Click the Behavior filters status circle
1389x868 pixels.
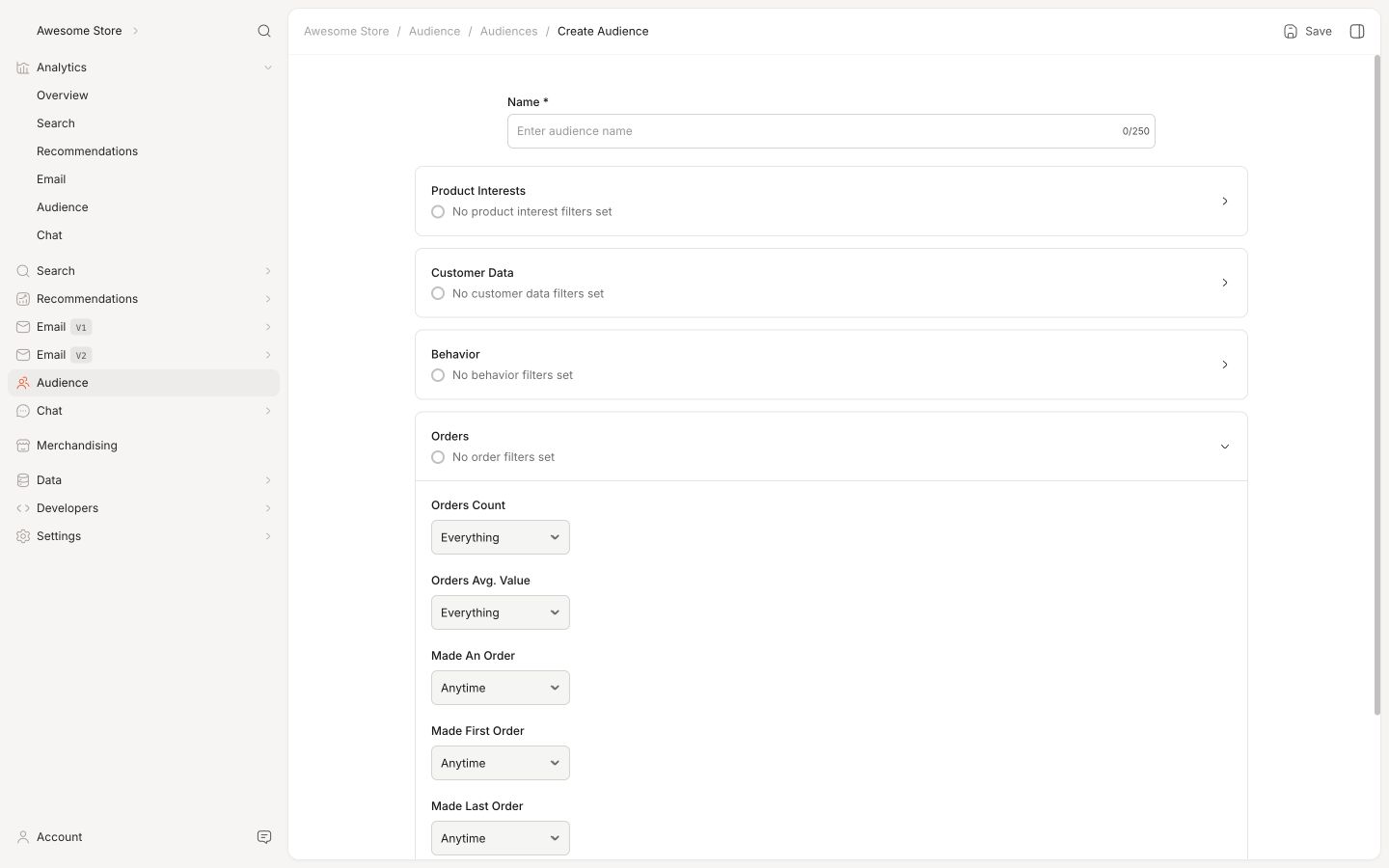(x=438, y=375)
